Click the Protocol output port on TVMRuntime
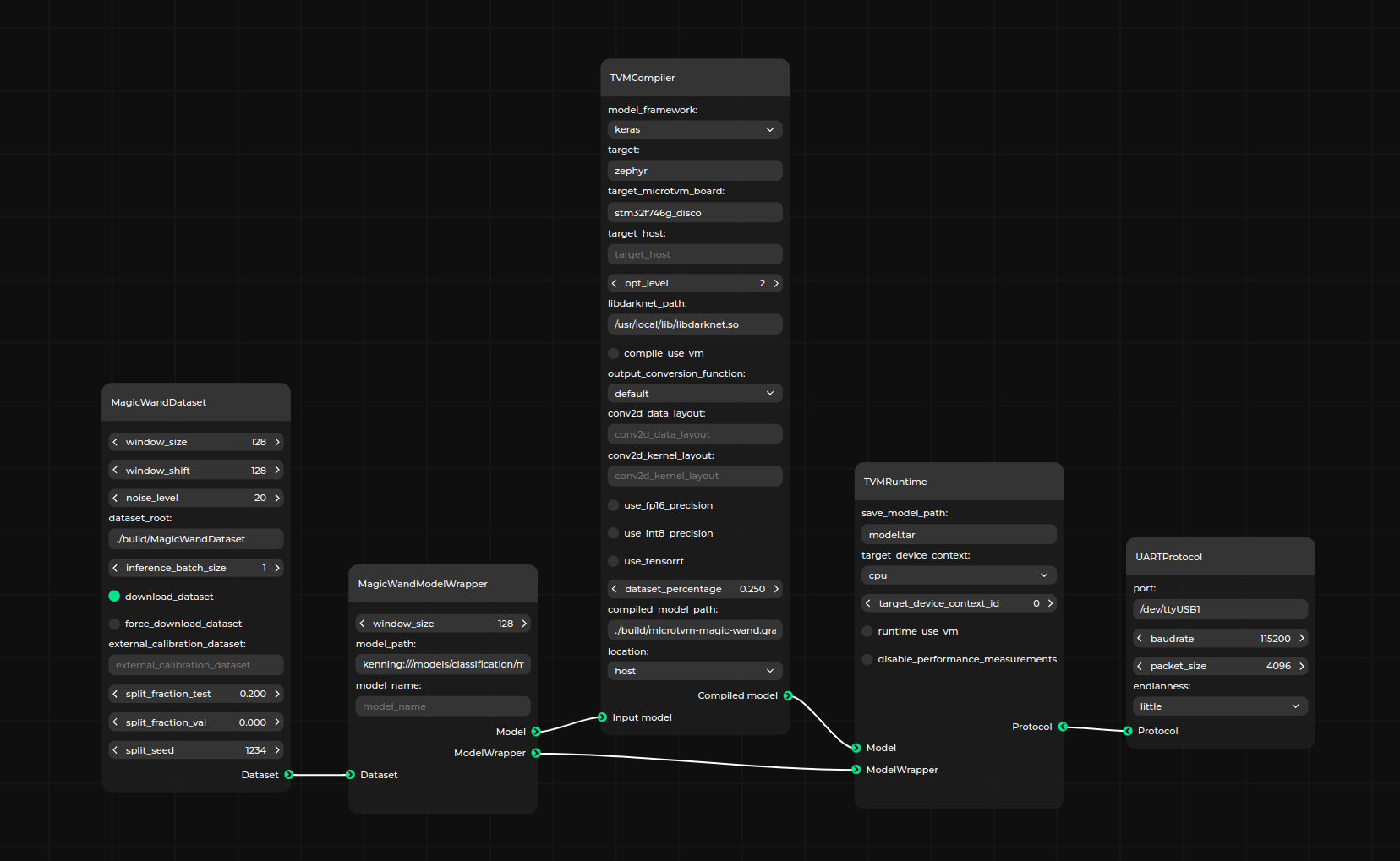This screenshot has width=1400, height=861. pos(1063,726)
